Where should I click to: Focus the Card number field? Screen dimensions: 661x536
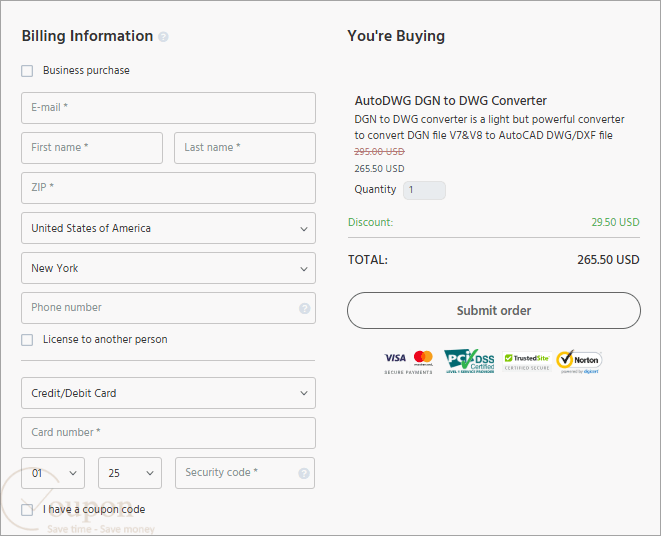[168, 433]
